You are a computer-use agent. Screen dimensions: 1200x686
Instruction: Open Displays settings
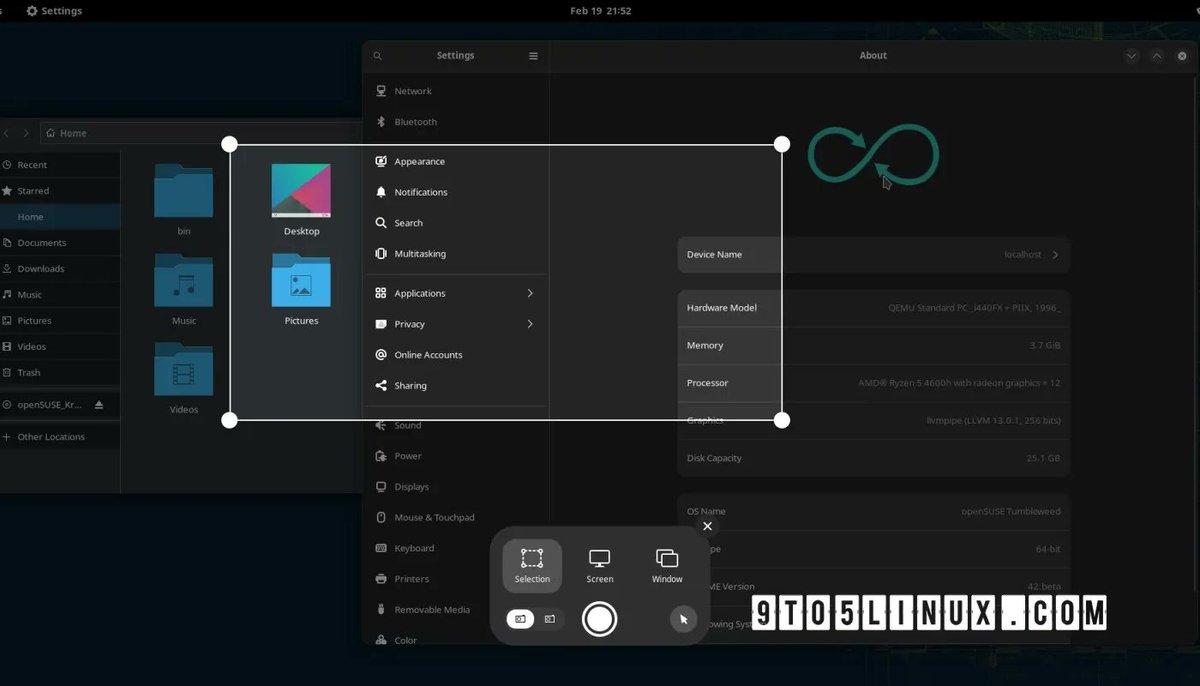point(456,487)
